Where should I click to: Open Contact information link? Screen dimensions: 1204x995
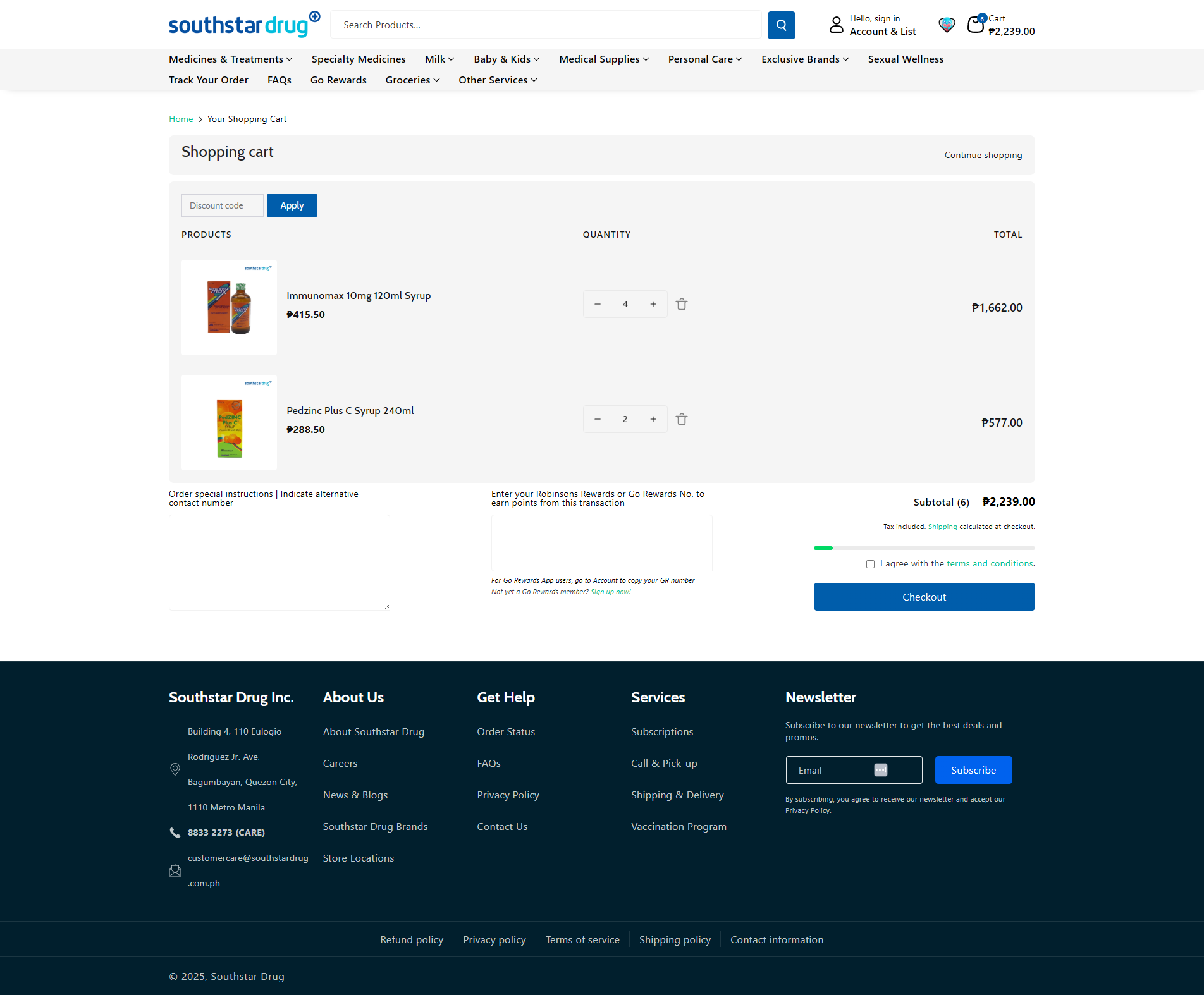pos(777,940)
